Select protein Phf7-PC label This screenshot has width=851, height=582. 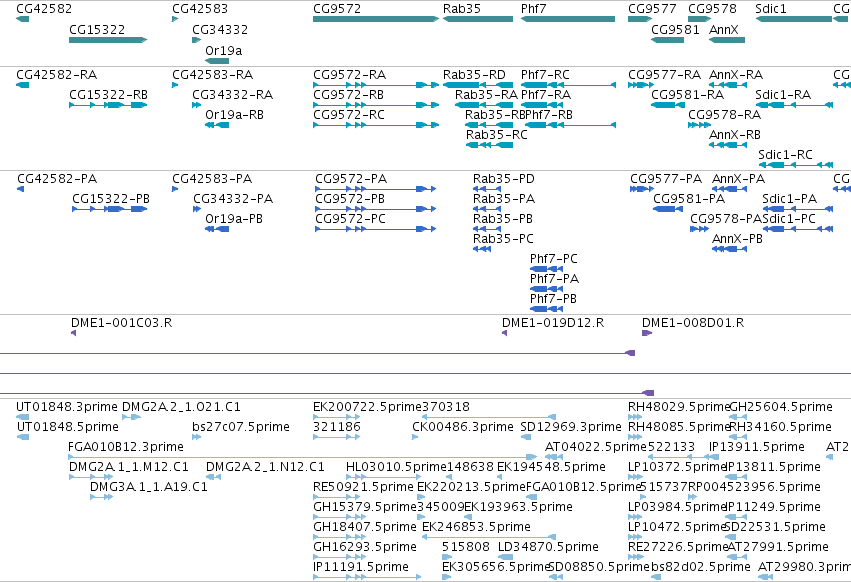pos(554,258)
